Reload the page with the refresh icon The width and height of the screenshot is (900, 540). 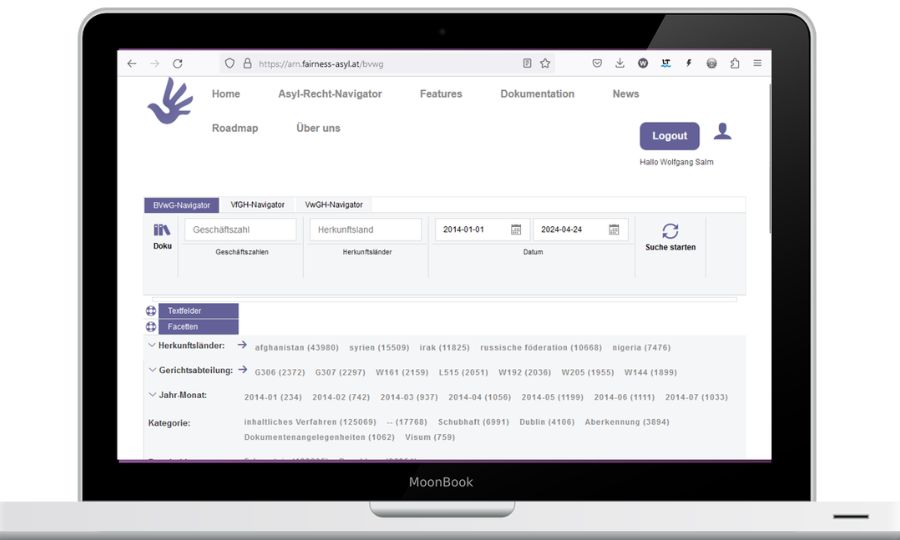[x=177, y=64]
